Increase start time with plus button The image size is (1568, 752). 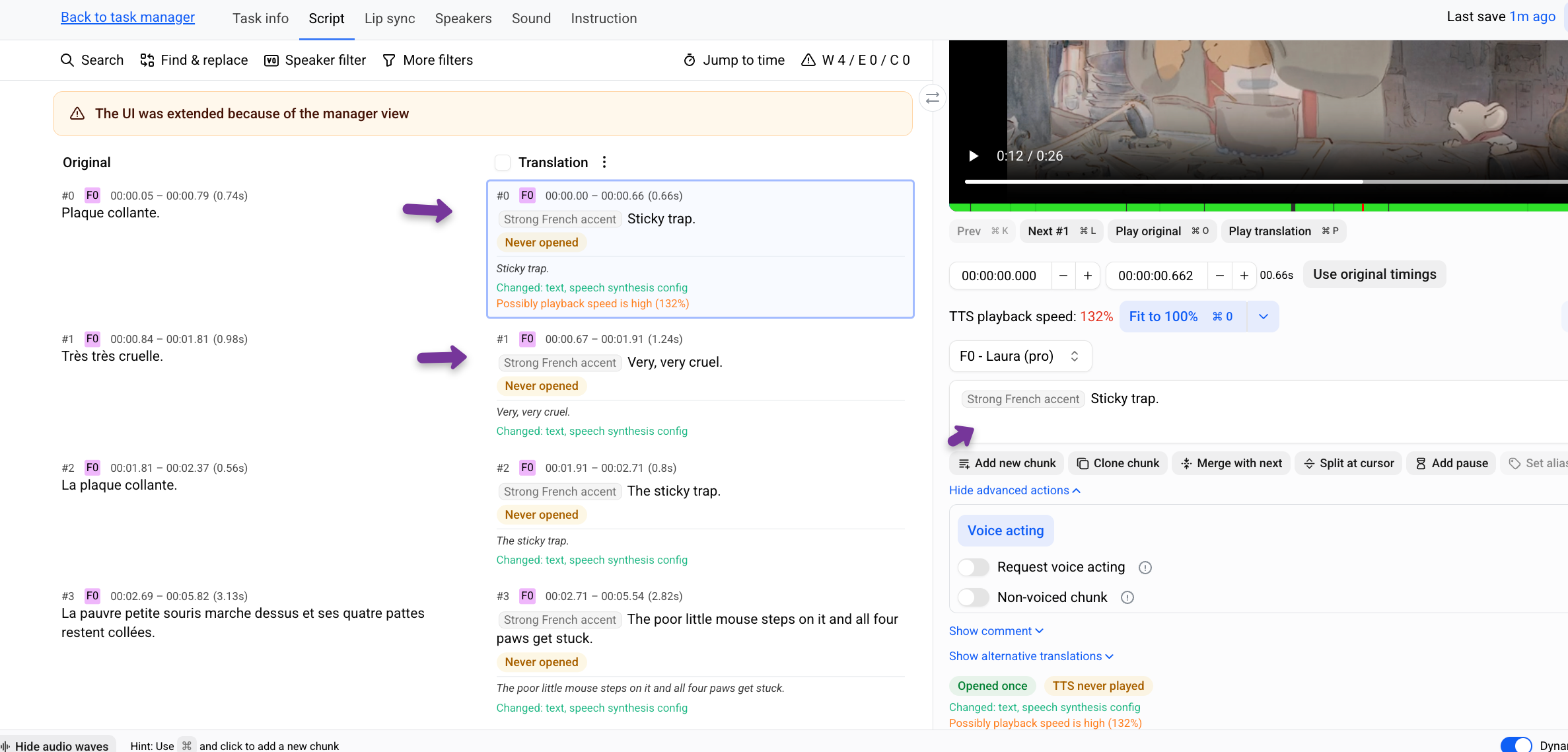[x=1087, y=276]
